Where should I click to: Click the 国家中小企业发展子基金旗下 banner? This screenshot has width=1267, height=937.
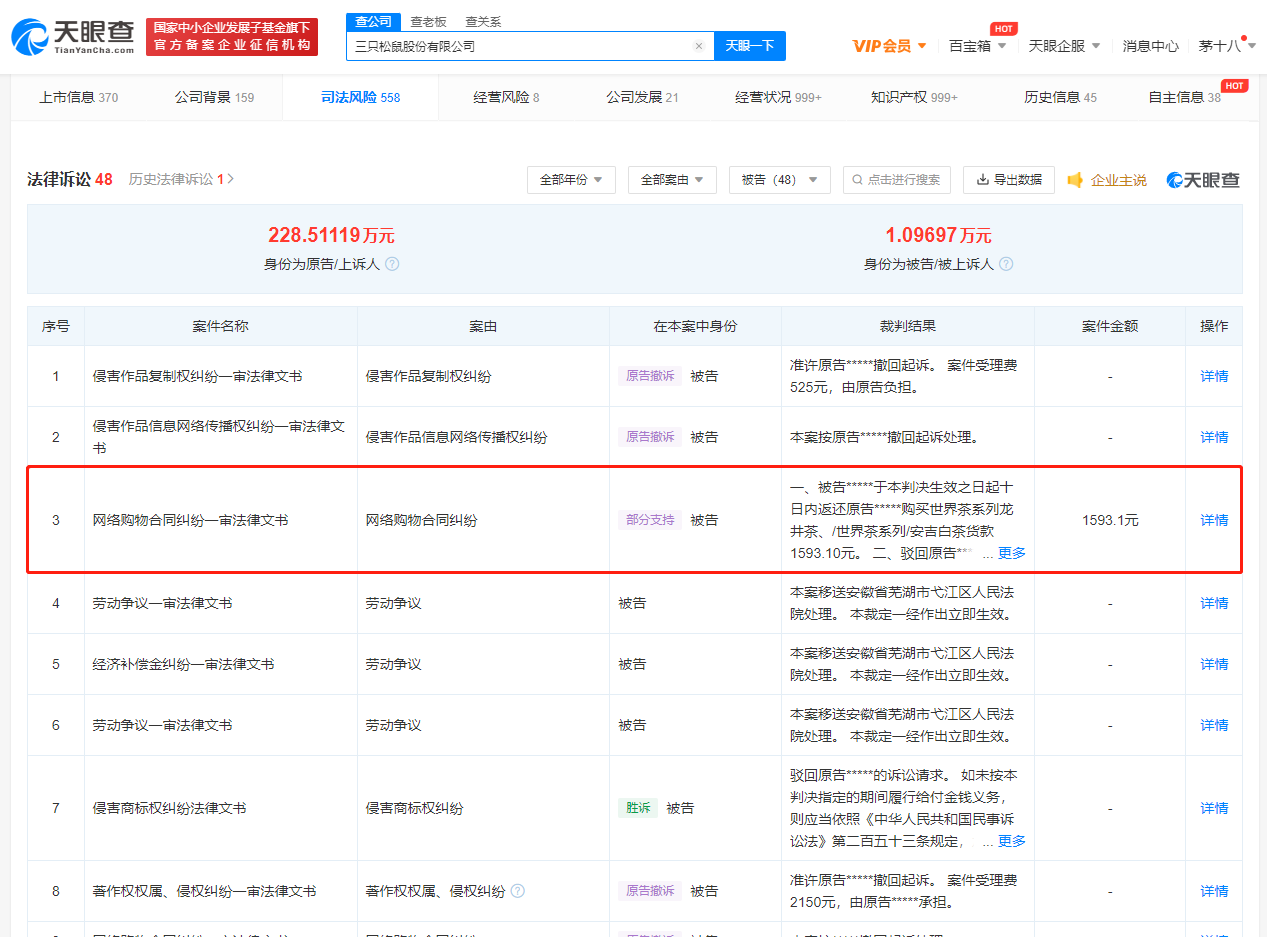click(231, 37)
